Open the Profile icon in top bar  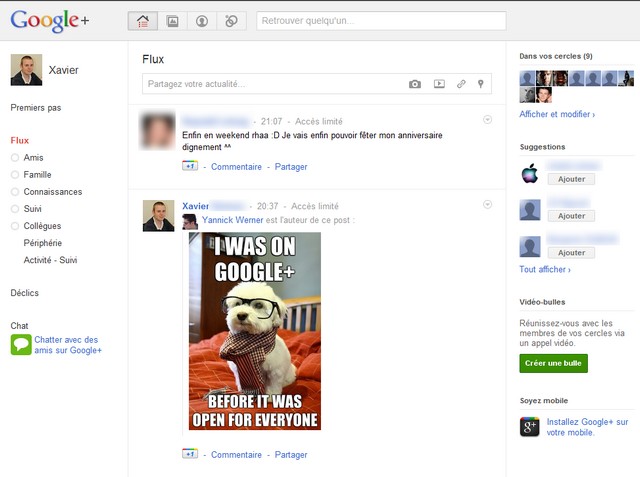click(202, 21)
